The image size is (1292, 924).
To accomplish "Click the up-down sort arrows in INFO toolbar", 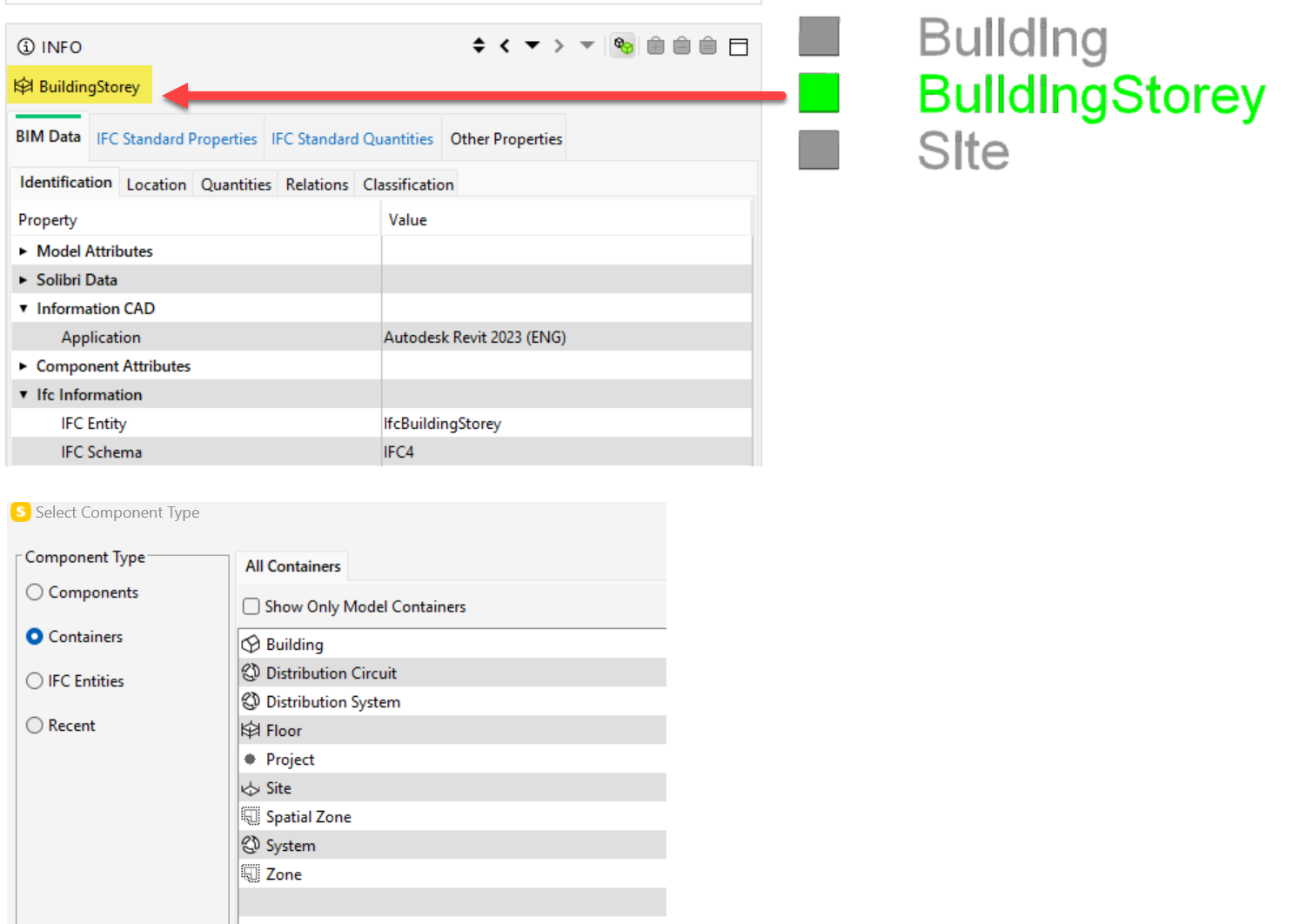I will [479, 46].
